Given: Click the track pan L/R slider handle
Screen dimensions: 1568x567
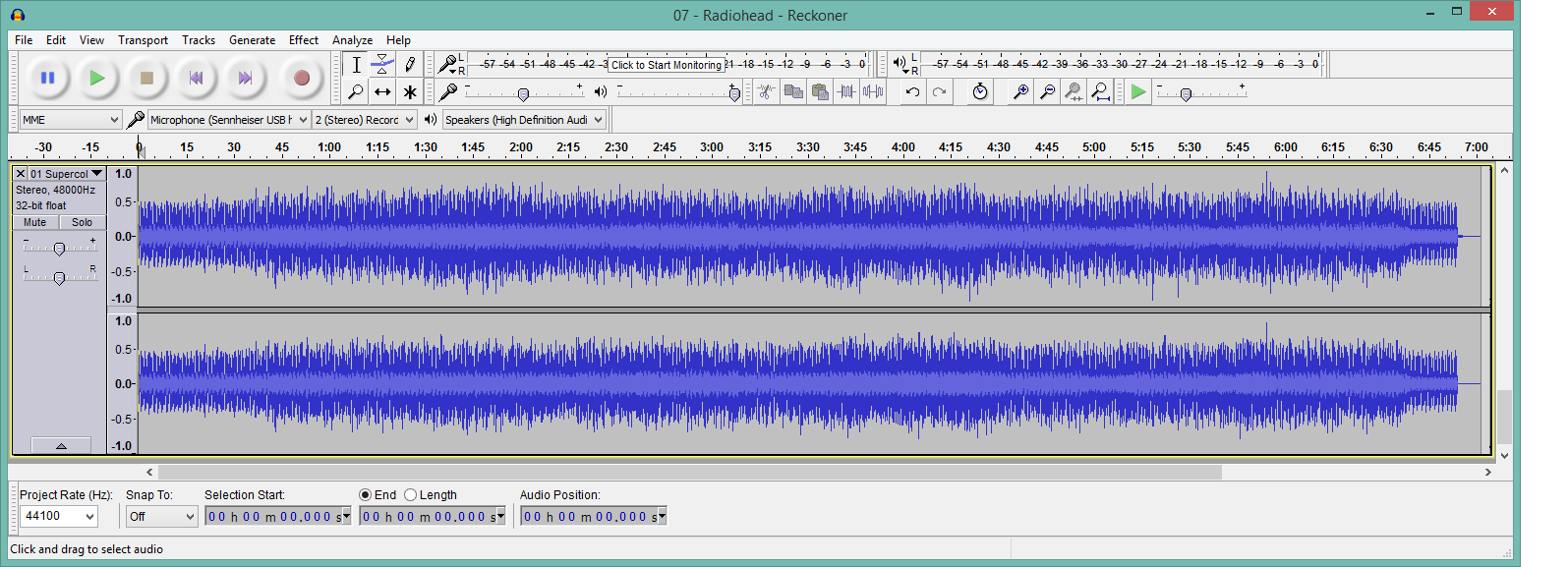Looking at the screenshot, I should [x=59, y=279].
